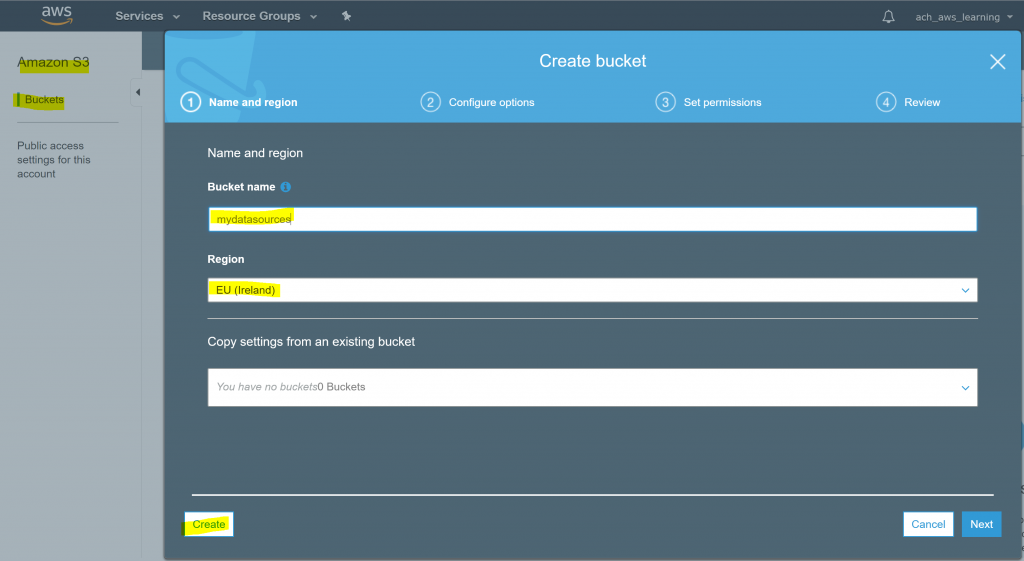Go to step 3 Set permissions

point(709,103)
